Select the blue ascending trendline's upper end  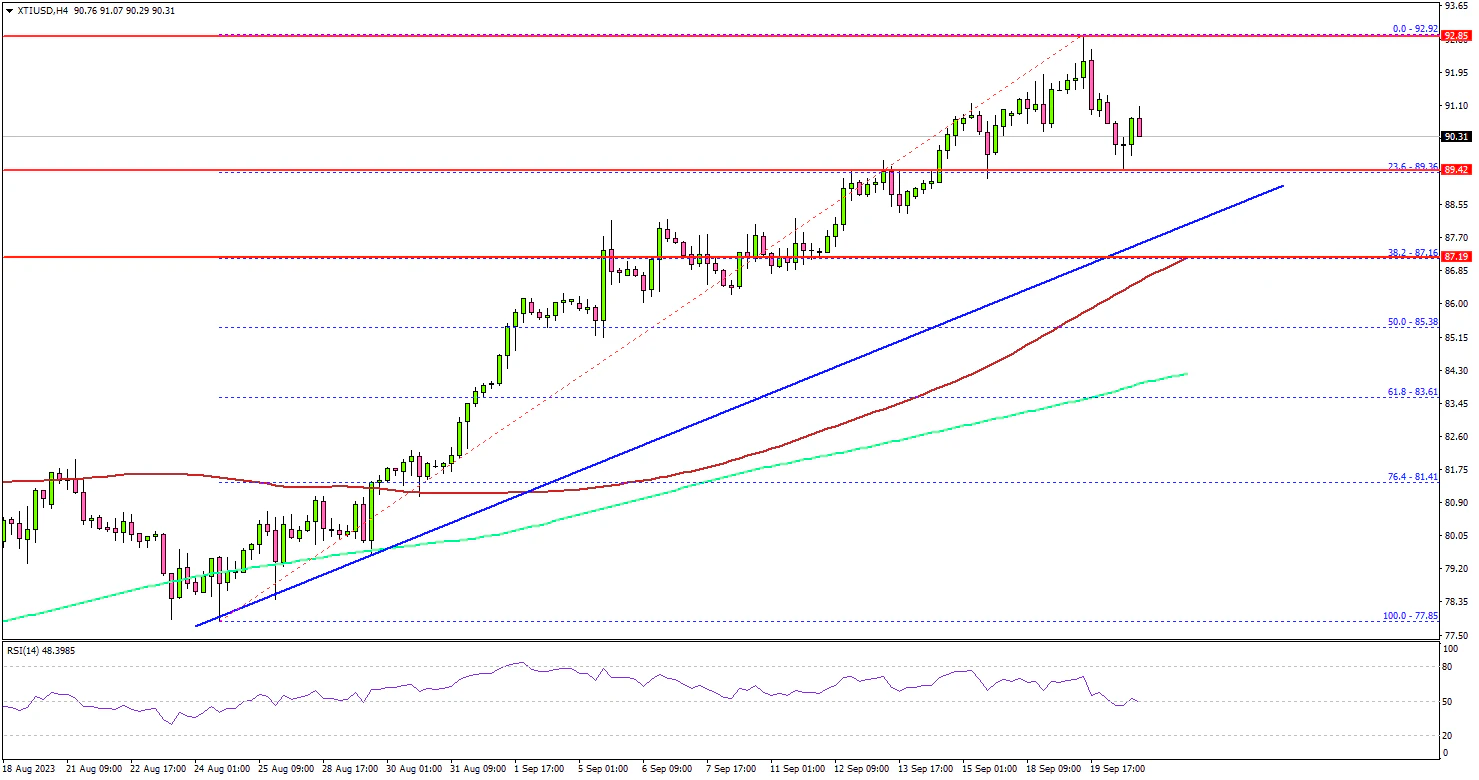coord(1282,186)
